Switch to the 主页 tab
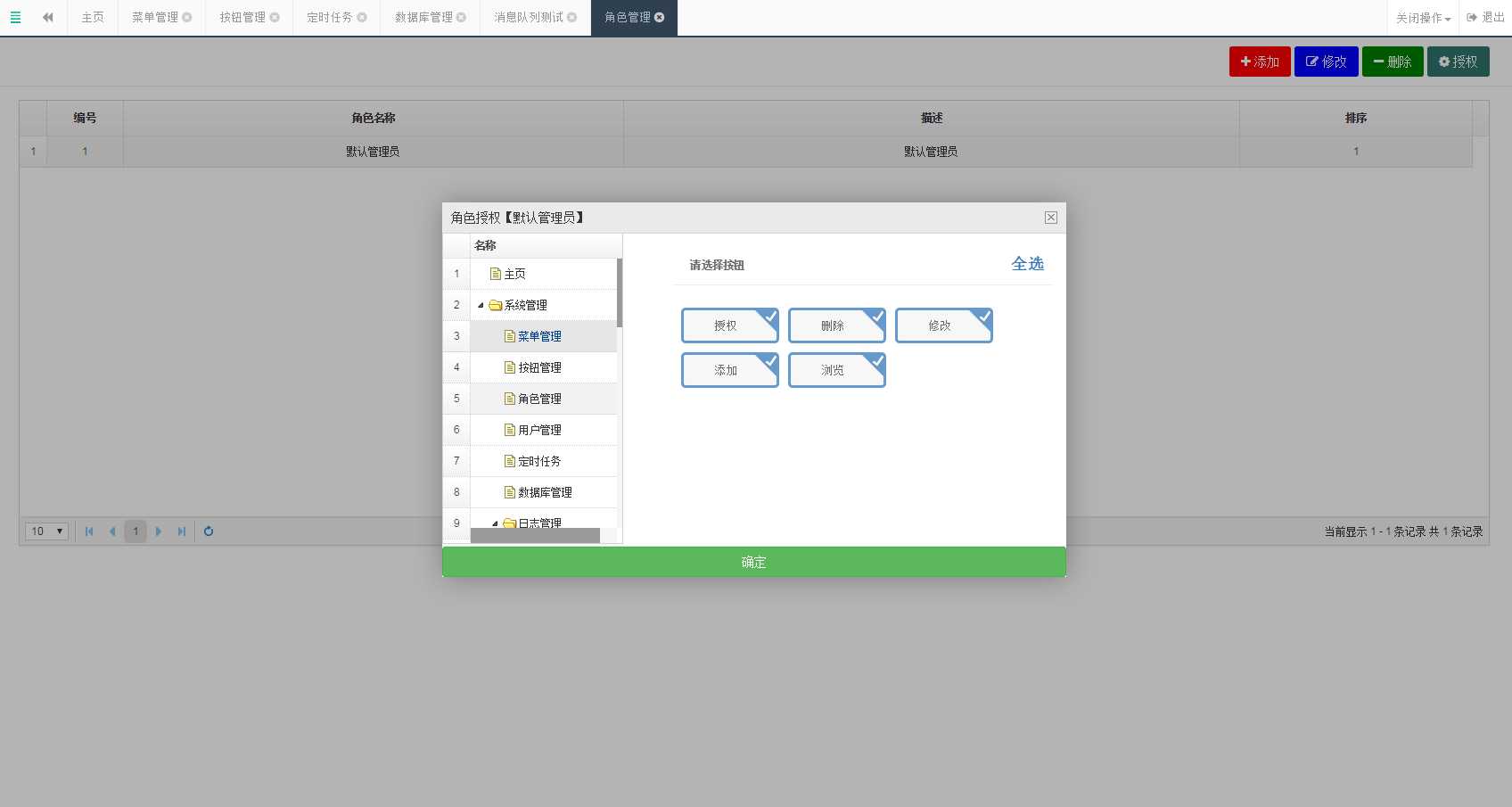1512x807 pixels. (93, 17)
